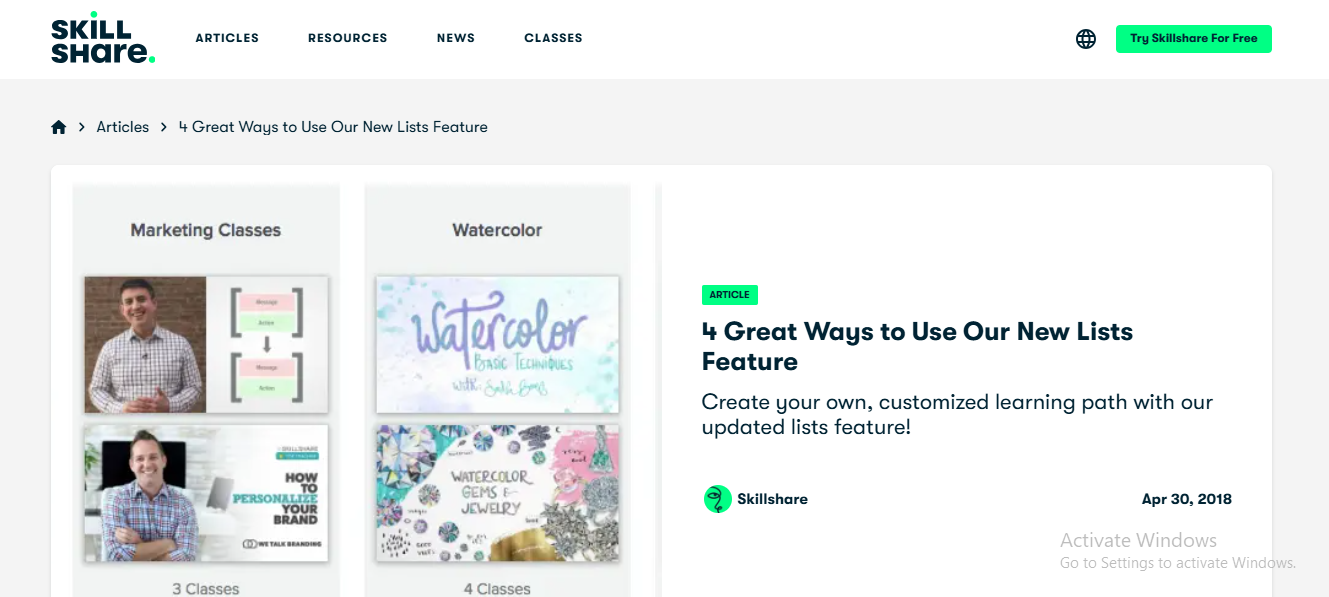This screenshot has width=1329, height=597.
Task: Click the Articles breadcrumb link
Action: tap(122, 126)
